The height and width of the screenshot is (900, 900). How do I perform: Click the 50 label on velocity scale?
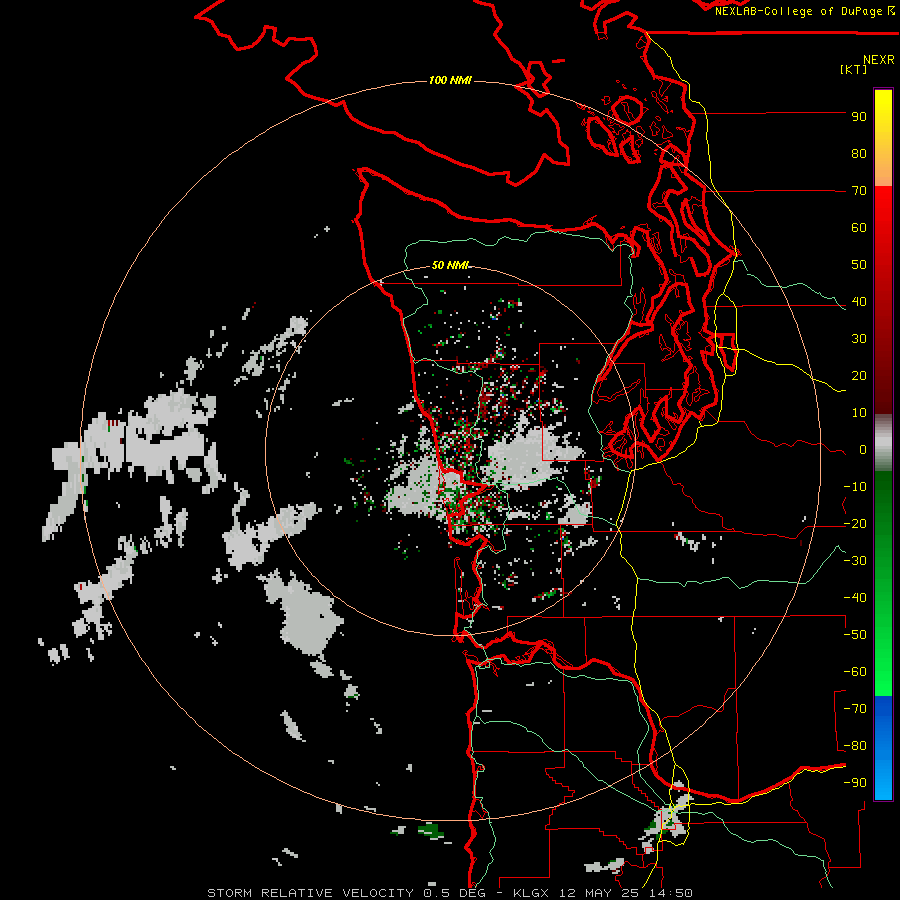pos(859,265)
